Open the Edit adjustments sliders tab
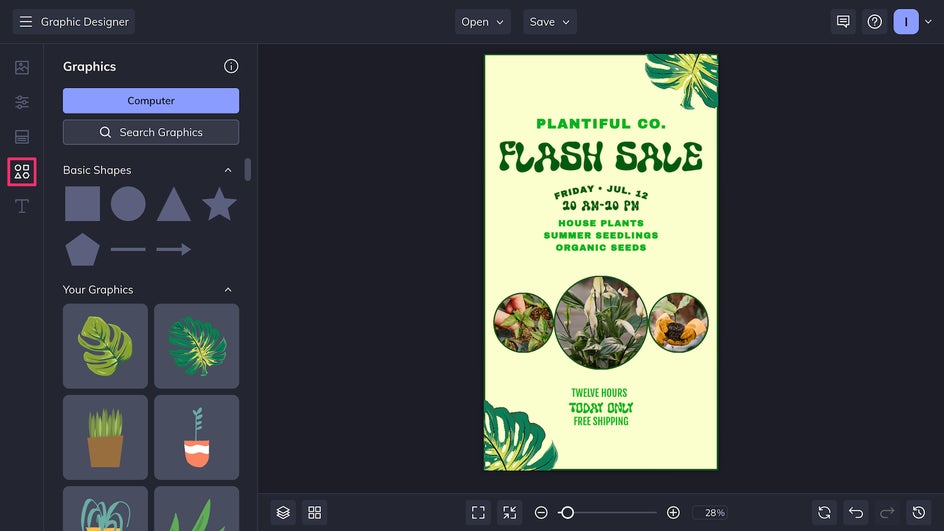Viewport: 944px width, 531px height. coord(22,102)
